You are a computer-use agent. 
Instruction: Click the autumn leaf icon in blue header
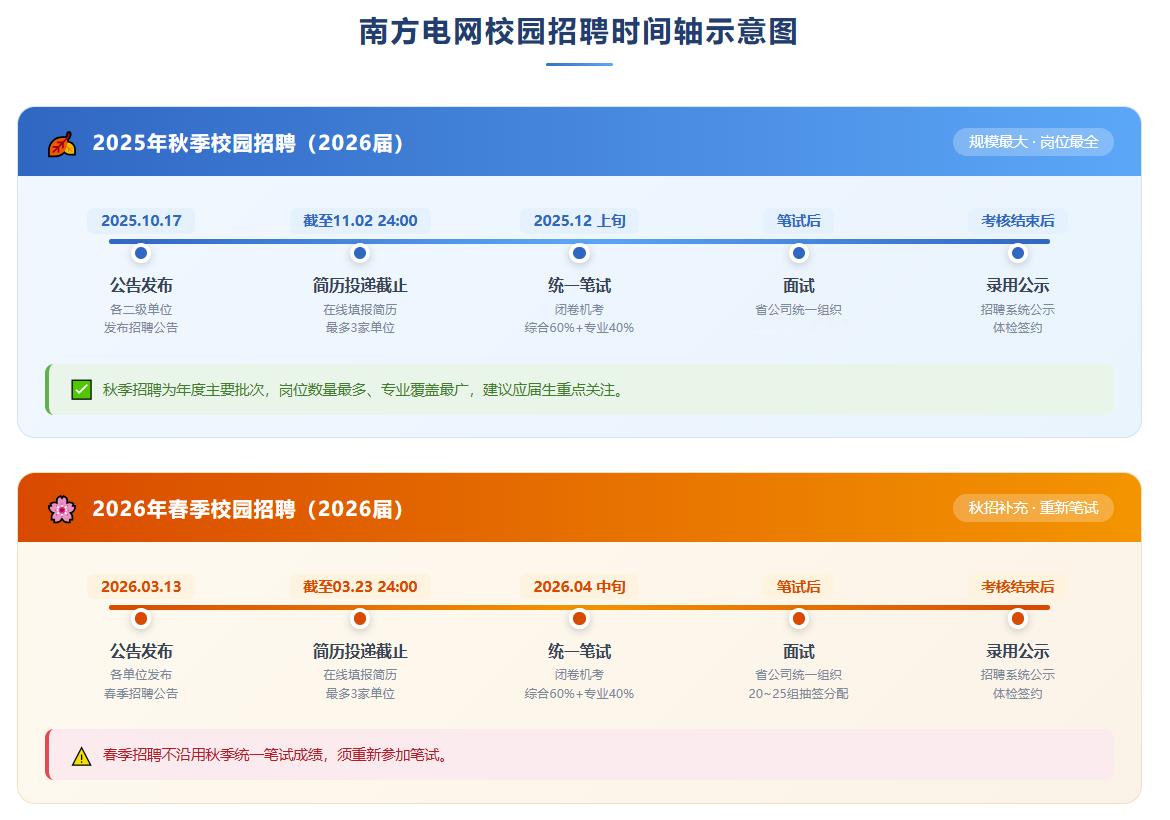pos(62,143)
